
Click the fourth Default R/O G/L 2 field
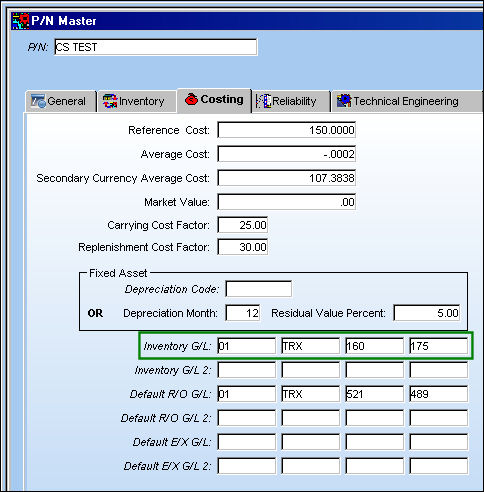click(439, 418)
